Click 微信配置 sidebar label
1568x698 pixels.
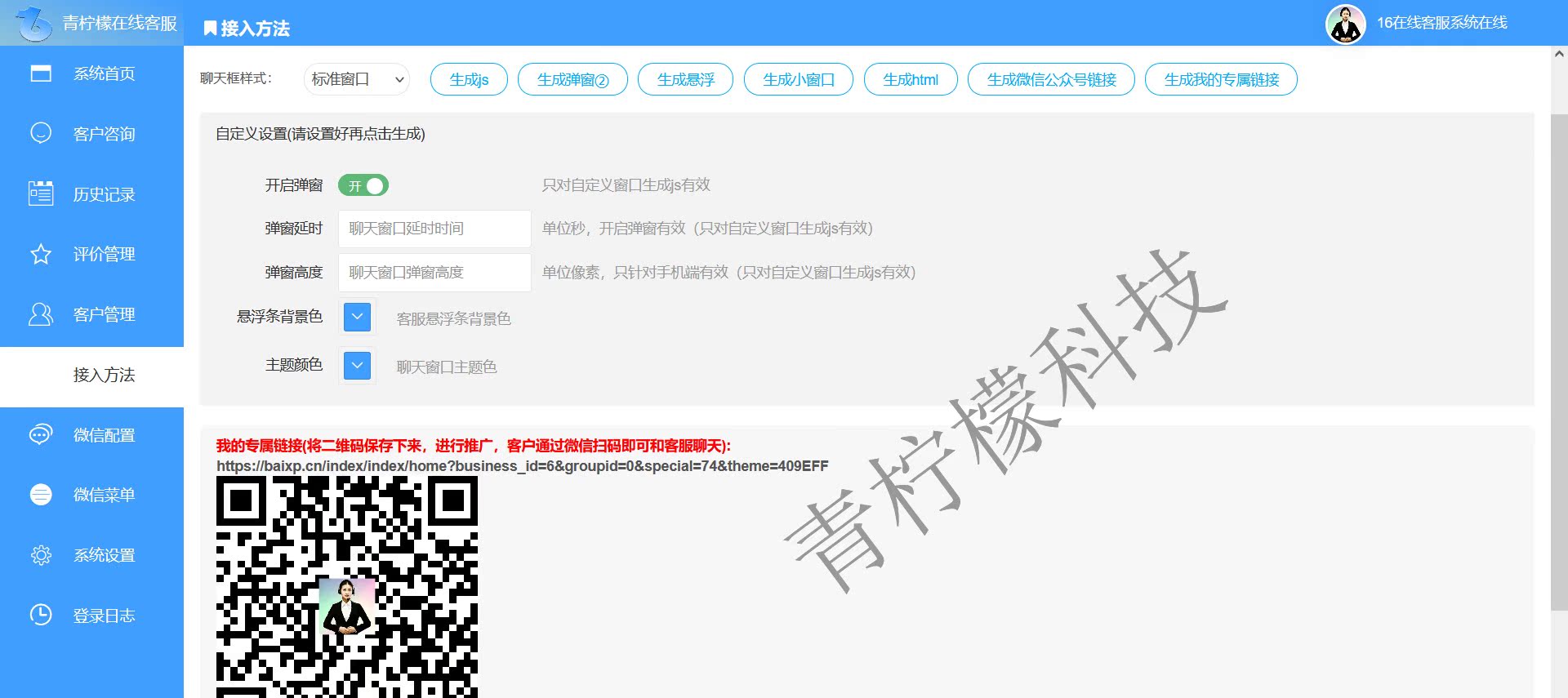point(104,435)
